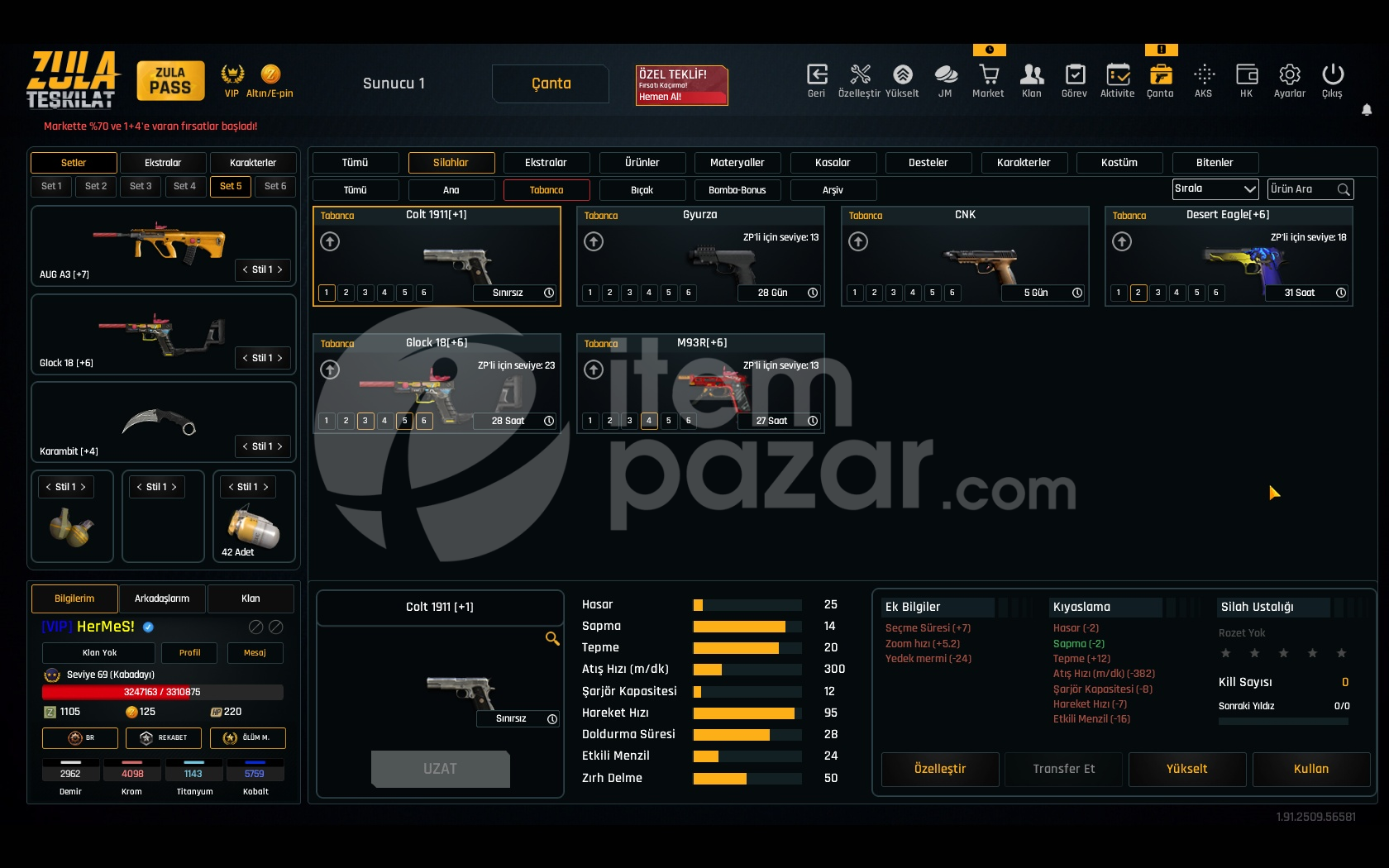This screenshot has height=868, width=1389.
Task: Switch to Set 3 loadout tab
Action: click(x=141, y=186)
